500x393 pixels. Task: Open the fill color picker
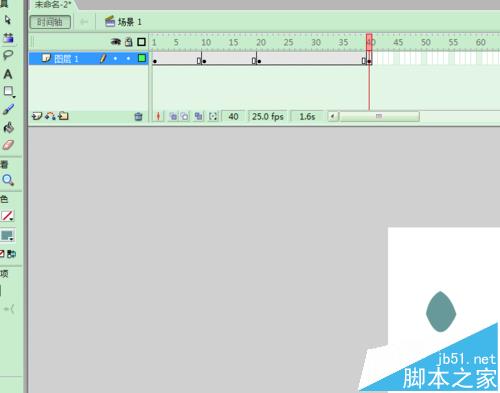[7, 235]
